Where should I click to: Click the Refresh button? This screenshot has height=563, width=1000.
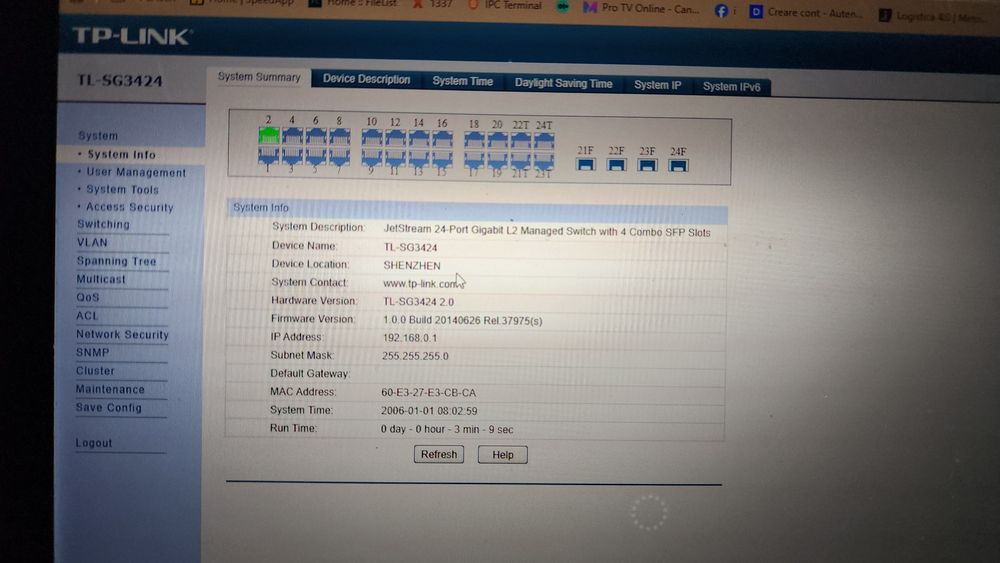[x=439, y=455]
